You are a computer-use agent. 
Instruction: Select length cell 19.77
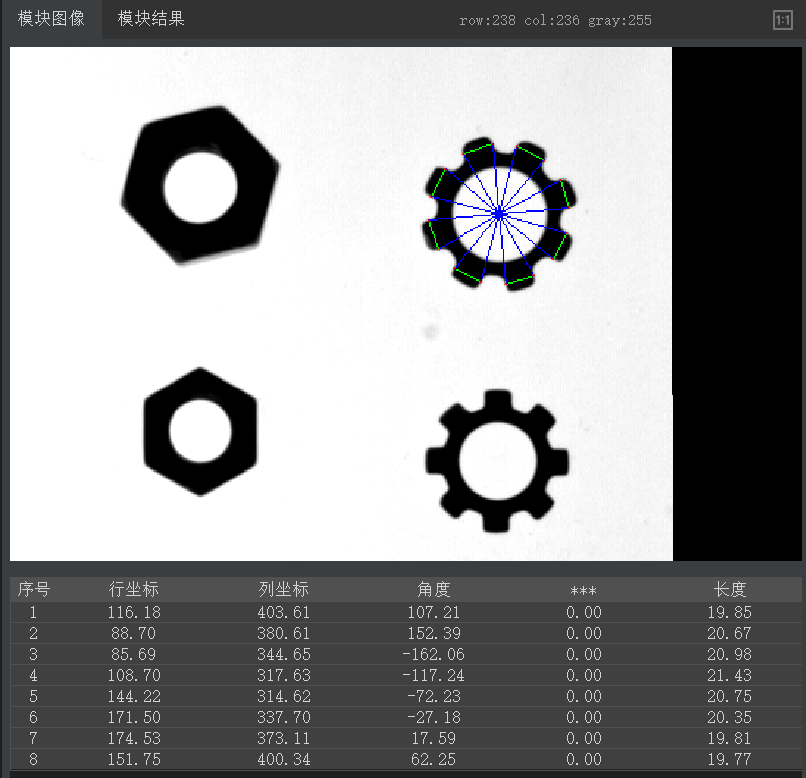pyautogui.click(x=729, y=760)
